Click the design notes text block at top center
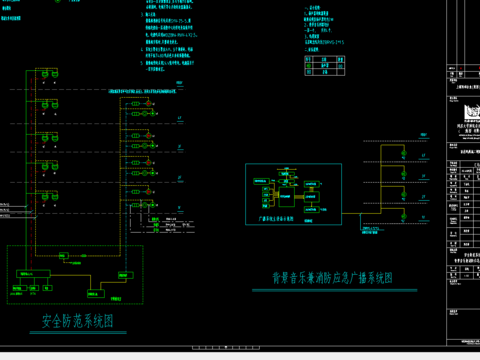The width and height of the screenshot is (480, 360). tap(168, 35)
